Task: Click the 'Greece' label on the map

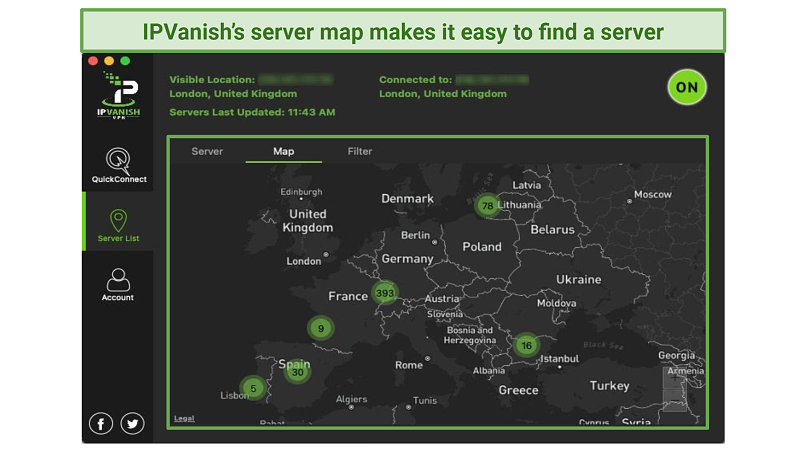Action: tap(518, 390)
